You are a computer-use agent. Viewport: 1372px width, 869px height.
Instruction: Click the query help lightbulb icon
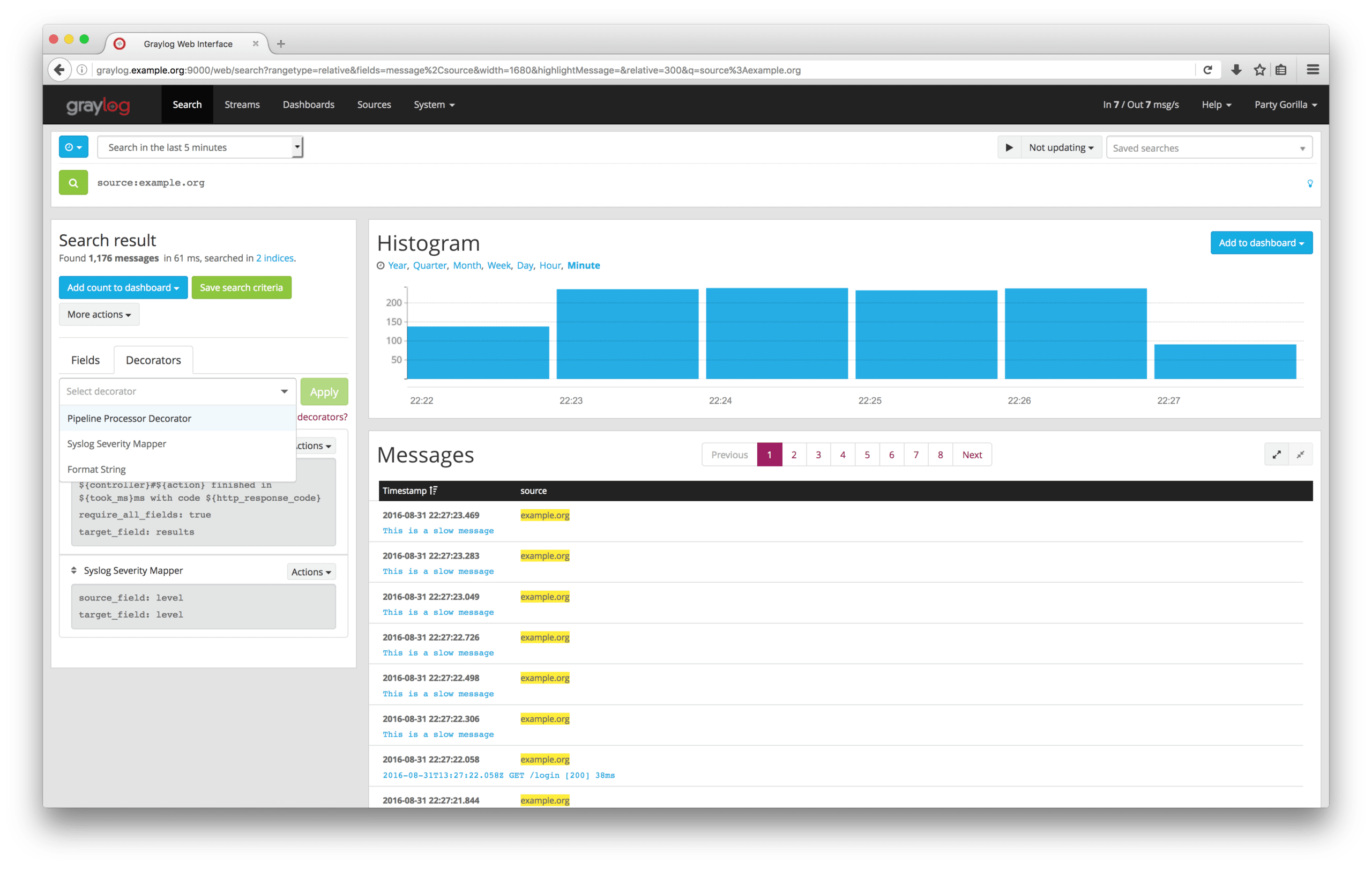(1310, 183)
